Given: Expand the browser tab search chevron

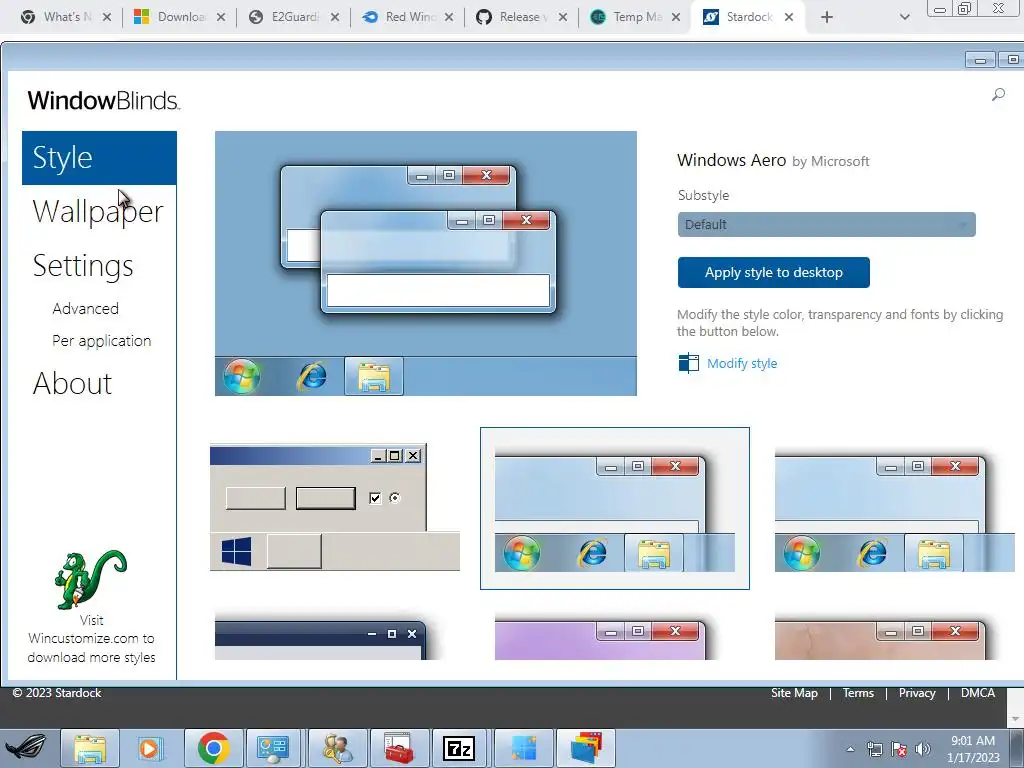Looking at the screenshot, I should [904, 17].
